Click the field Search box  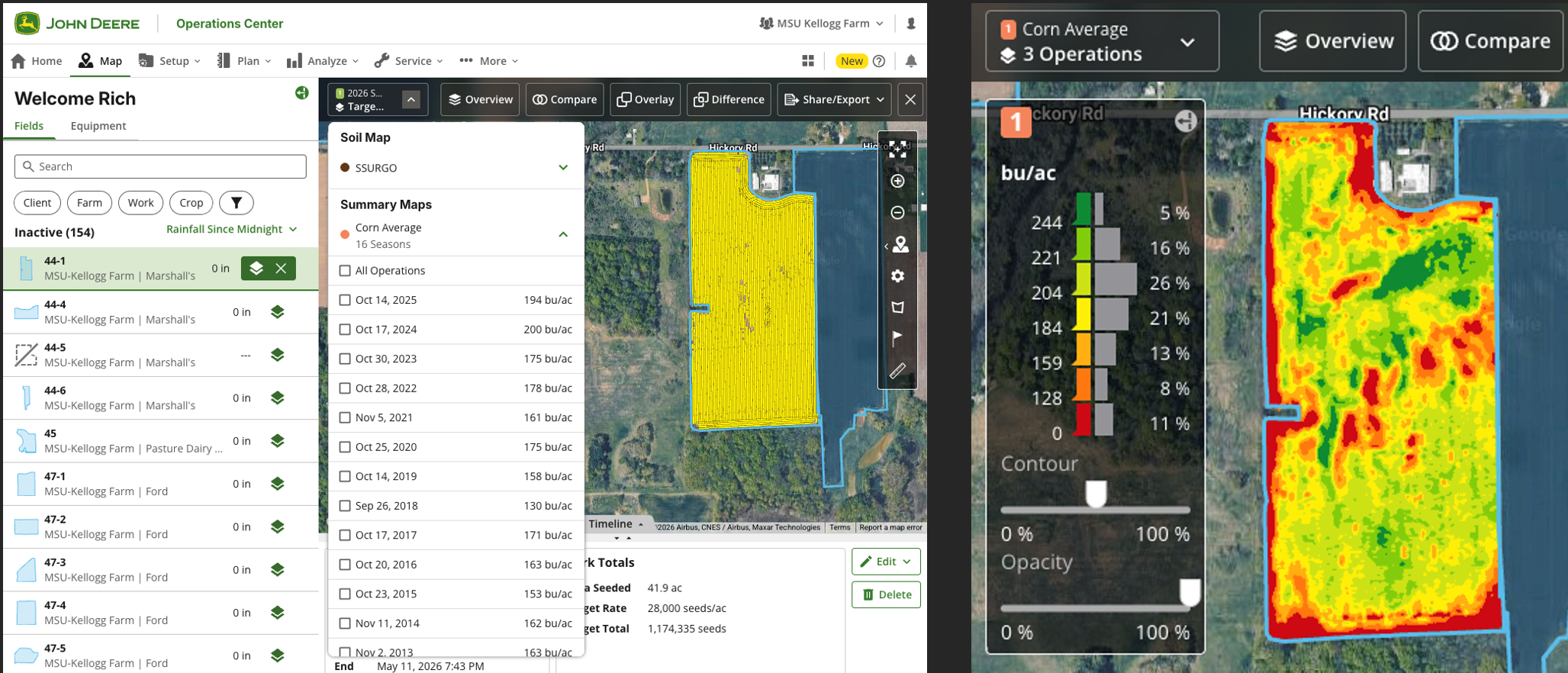[160, 166]
